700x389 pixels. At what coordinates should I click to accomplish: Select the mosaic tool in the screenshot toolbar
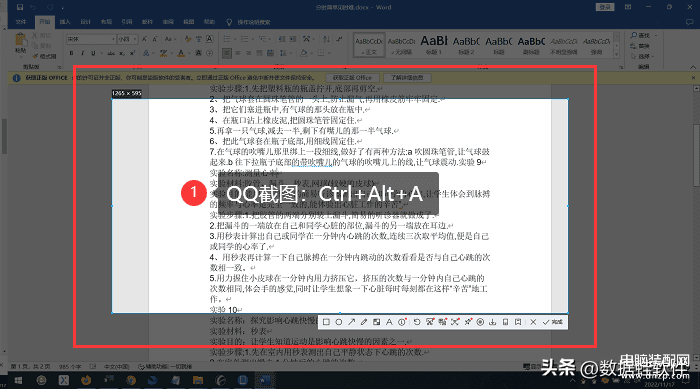tap(376, 322)
